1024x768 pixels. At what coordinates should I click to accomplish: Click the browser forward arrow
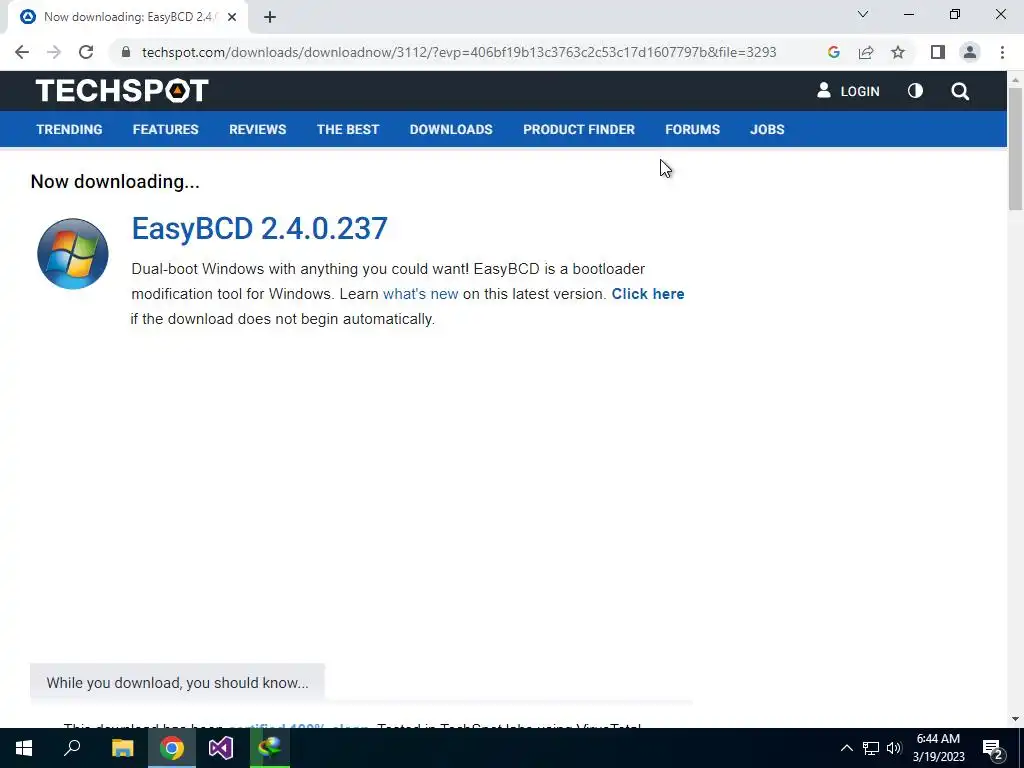54,52
